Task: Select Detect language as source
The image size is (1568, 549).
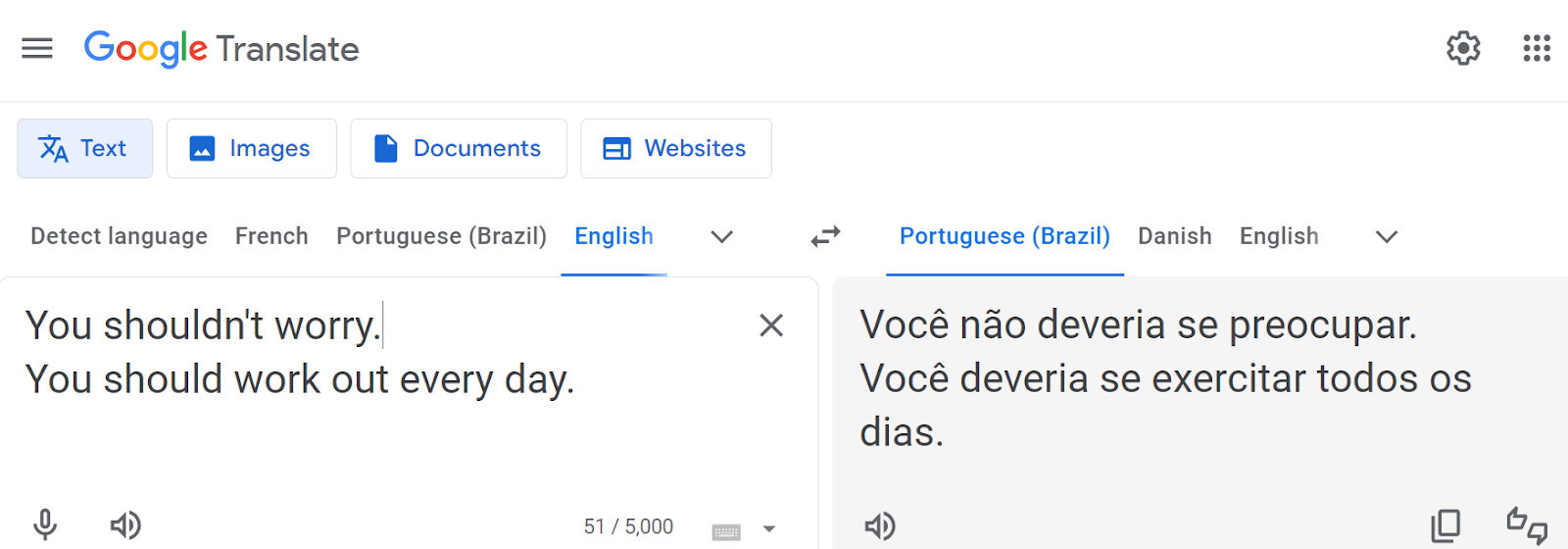Action: (119, 236)
